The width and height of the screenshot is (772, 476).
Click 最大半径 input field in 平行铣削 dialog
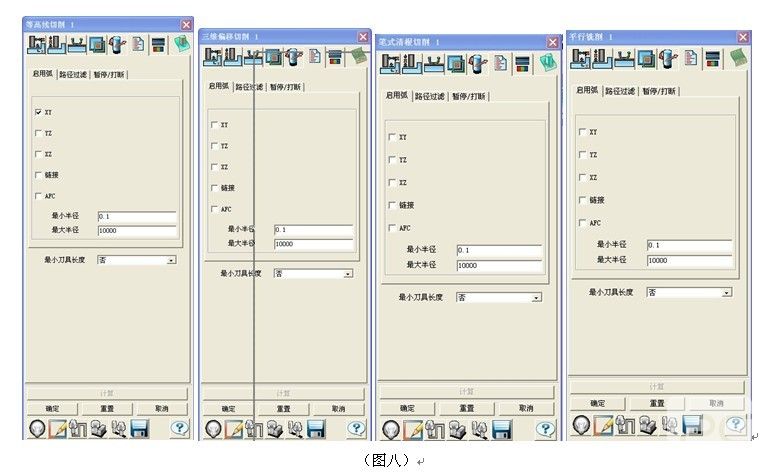point(689,260)
